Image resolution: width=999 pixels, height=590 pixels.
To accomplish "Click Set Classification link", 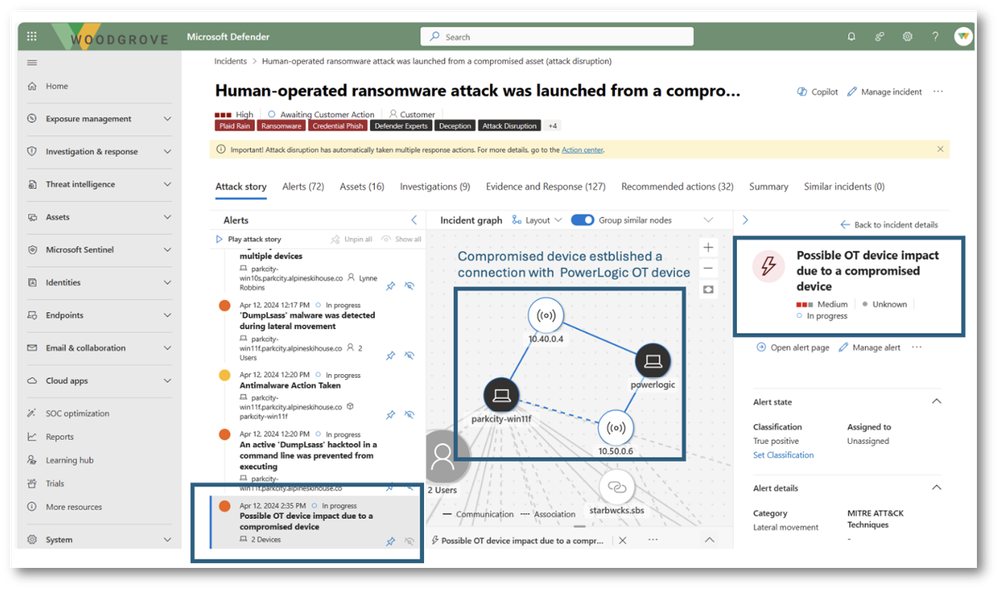I will [783, 455].
